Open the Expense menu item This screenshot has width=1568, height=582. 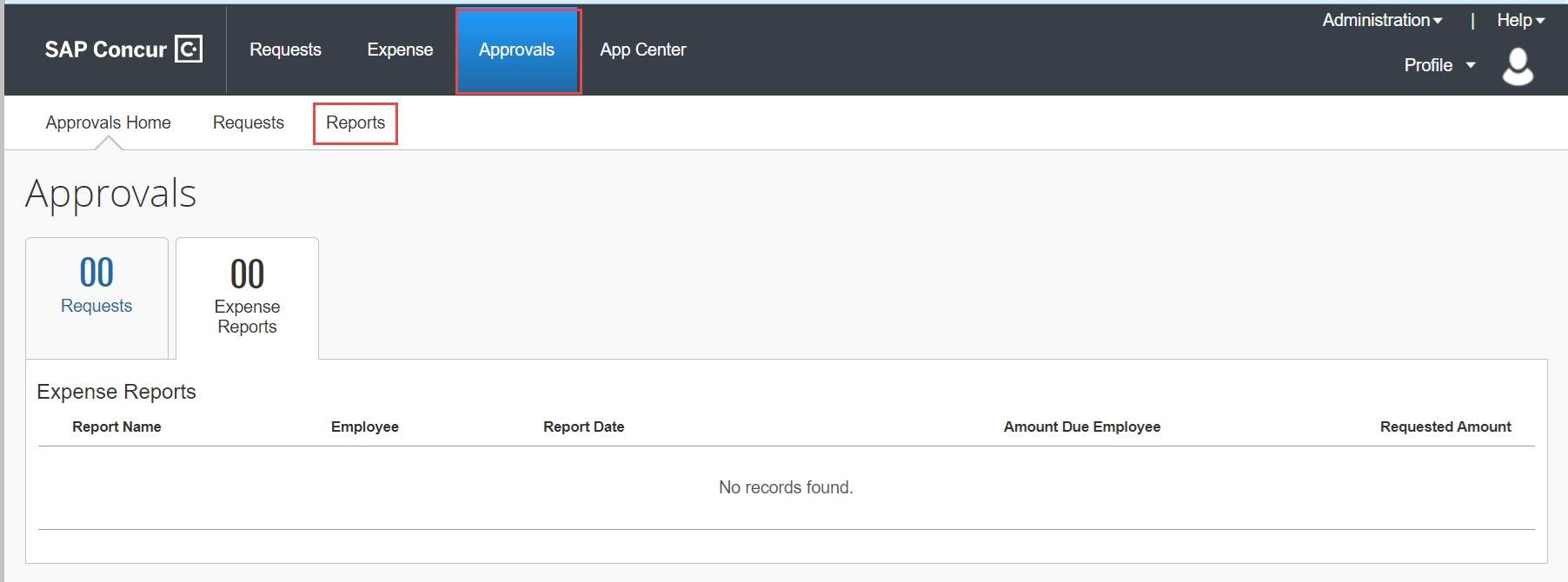click(400, 50)
